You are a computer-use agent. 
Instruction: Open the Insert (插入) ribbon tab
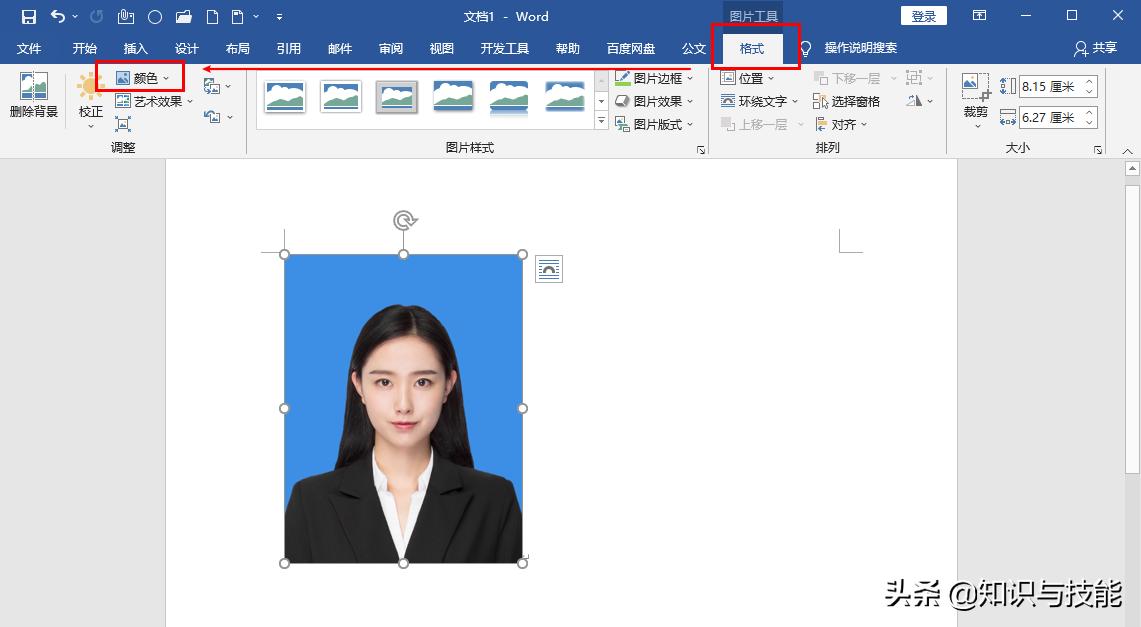(x=135, y=48)
